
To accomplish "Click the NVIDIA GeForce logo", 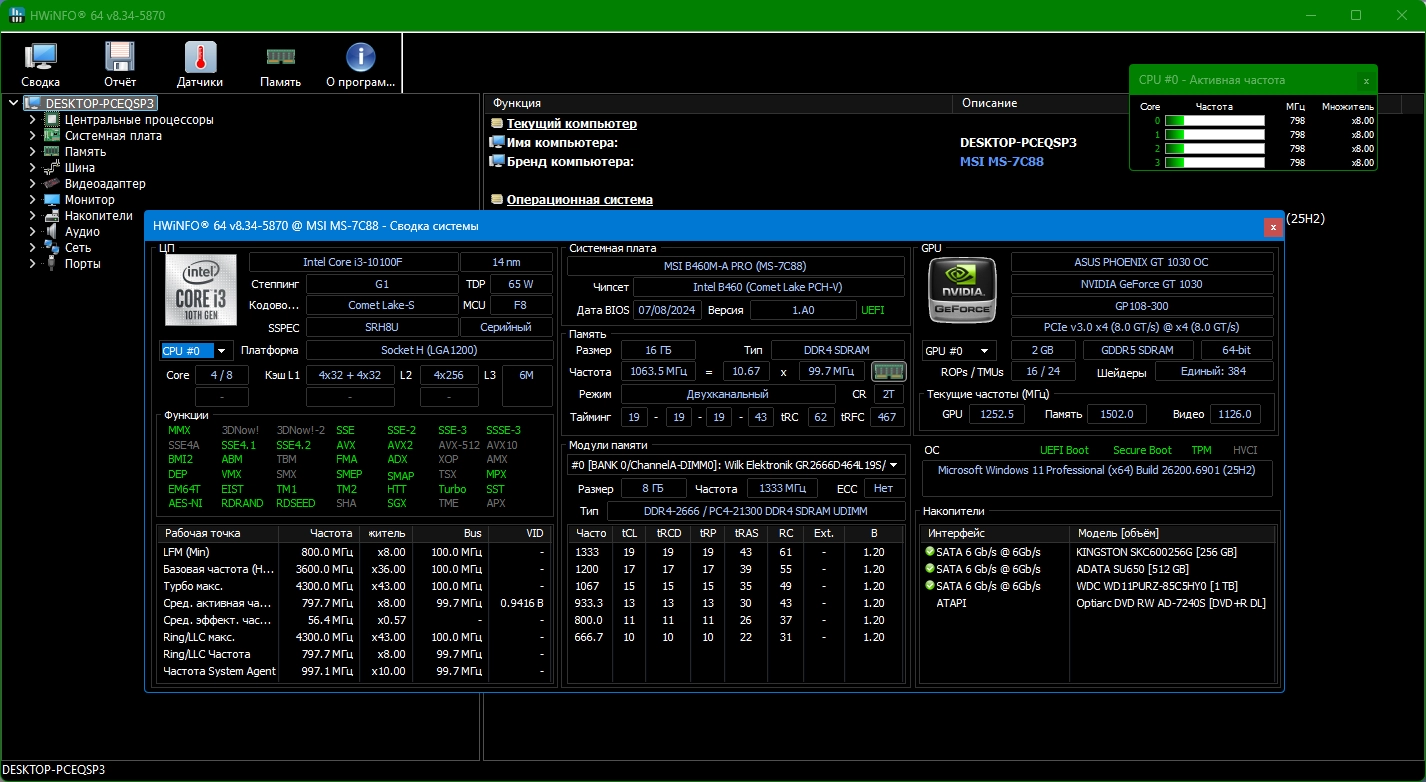I will 962,290.
